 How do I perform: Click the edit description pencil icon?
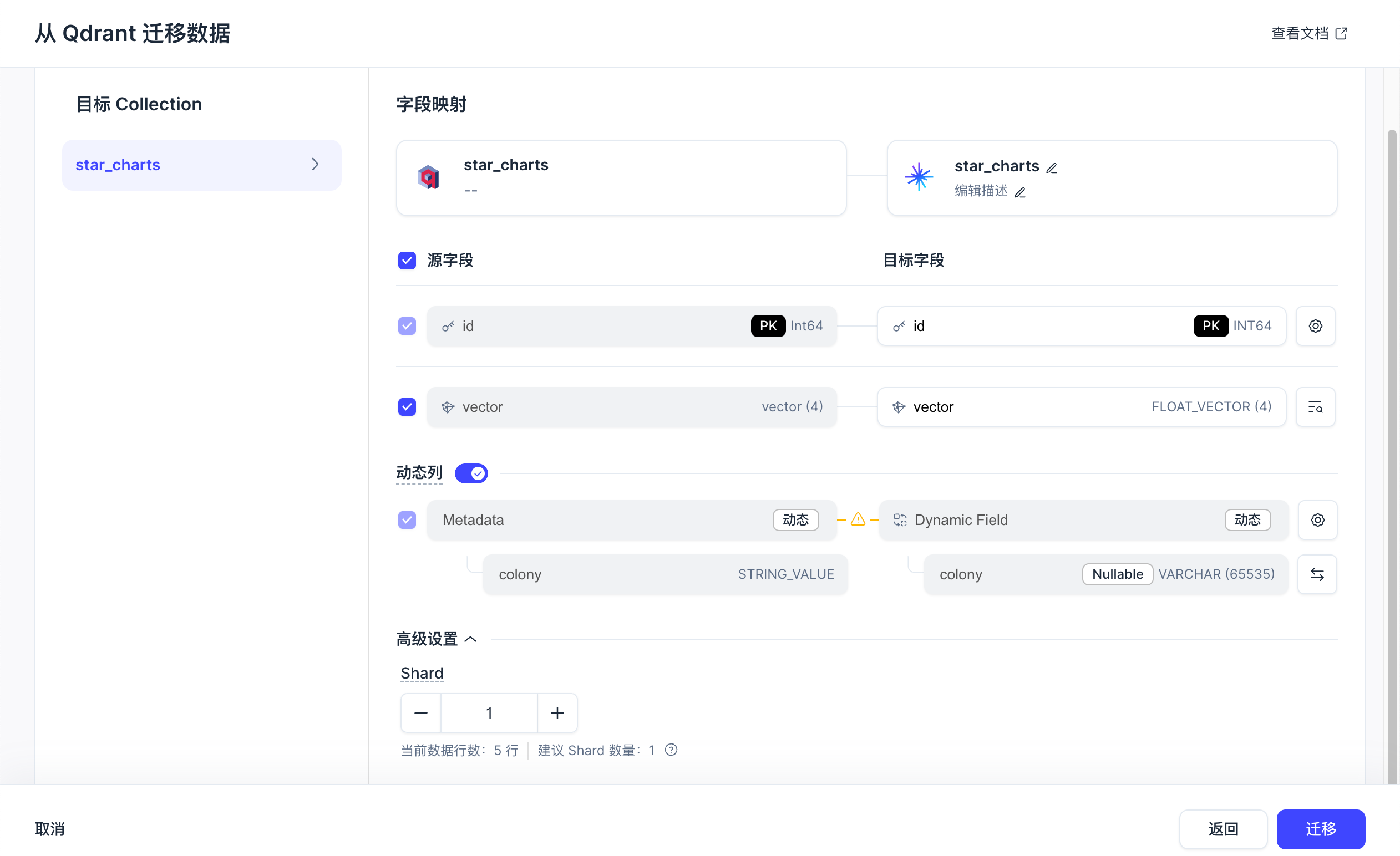1020,192
